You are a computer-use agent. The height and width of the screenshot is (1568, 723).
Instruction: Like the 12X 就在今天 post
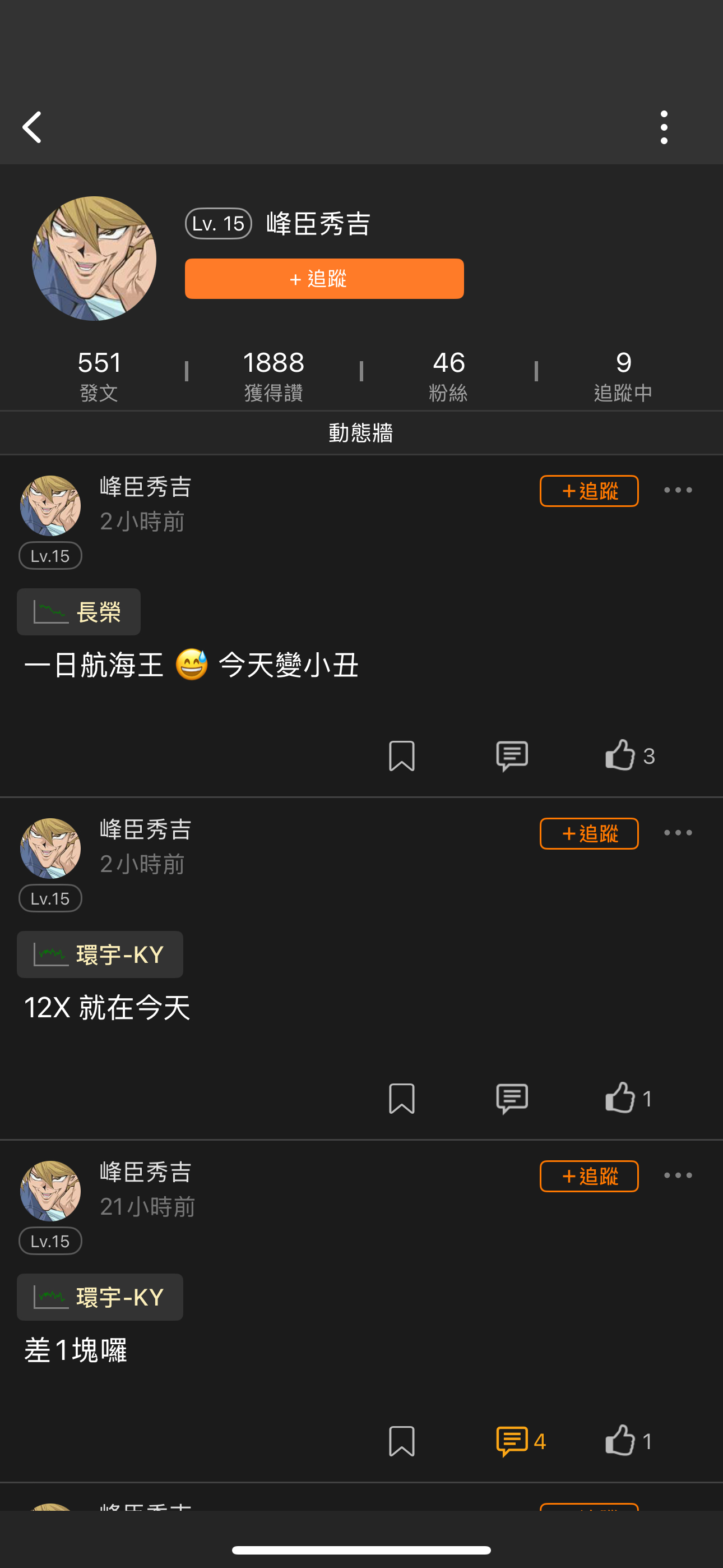pos(628,1097)
